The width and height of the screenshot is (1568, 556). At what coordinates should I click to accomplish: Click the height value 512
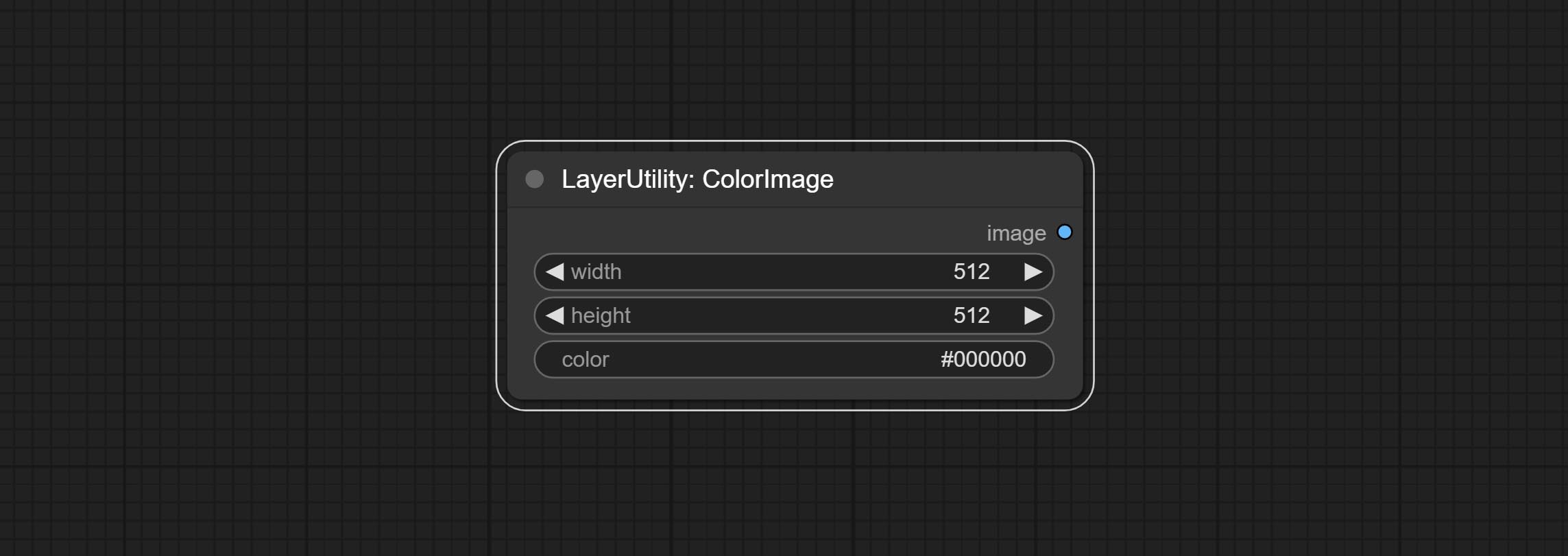click(x=971, y=315)
